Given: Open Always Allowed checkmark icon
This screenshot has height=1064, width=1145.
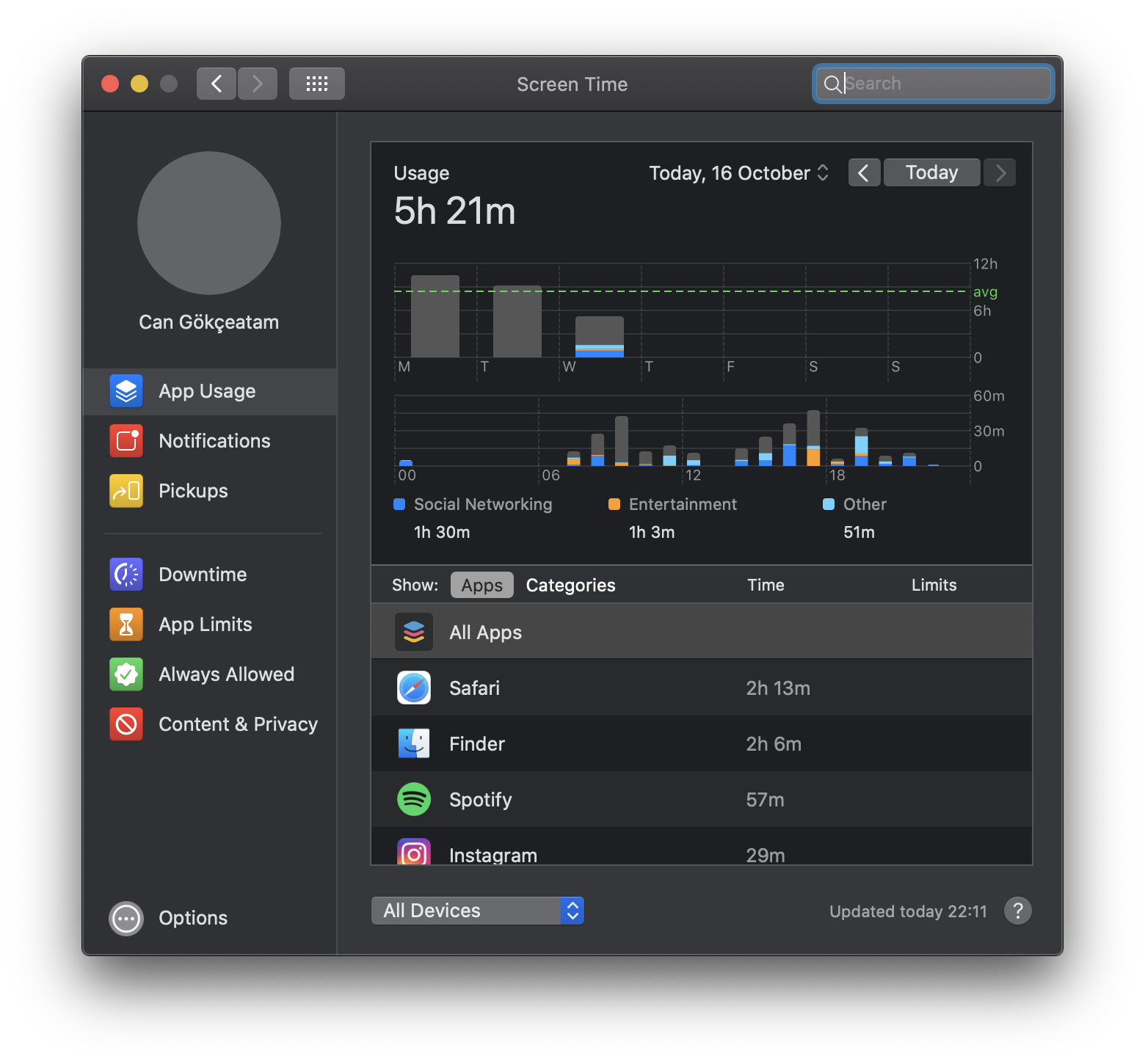Looking at the screenshot, I should (x=126, y=674).
